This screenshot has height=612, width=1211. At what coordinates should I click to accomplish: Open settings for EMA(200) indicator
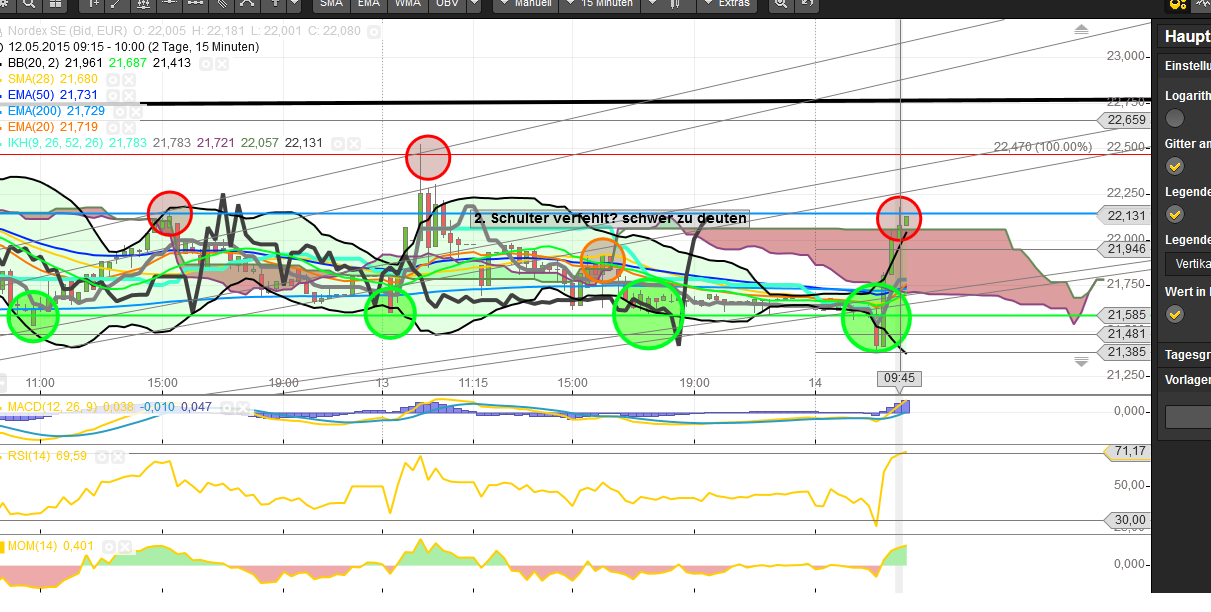pos(120,111)
